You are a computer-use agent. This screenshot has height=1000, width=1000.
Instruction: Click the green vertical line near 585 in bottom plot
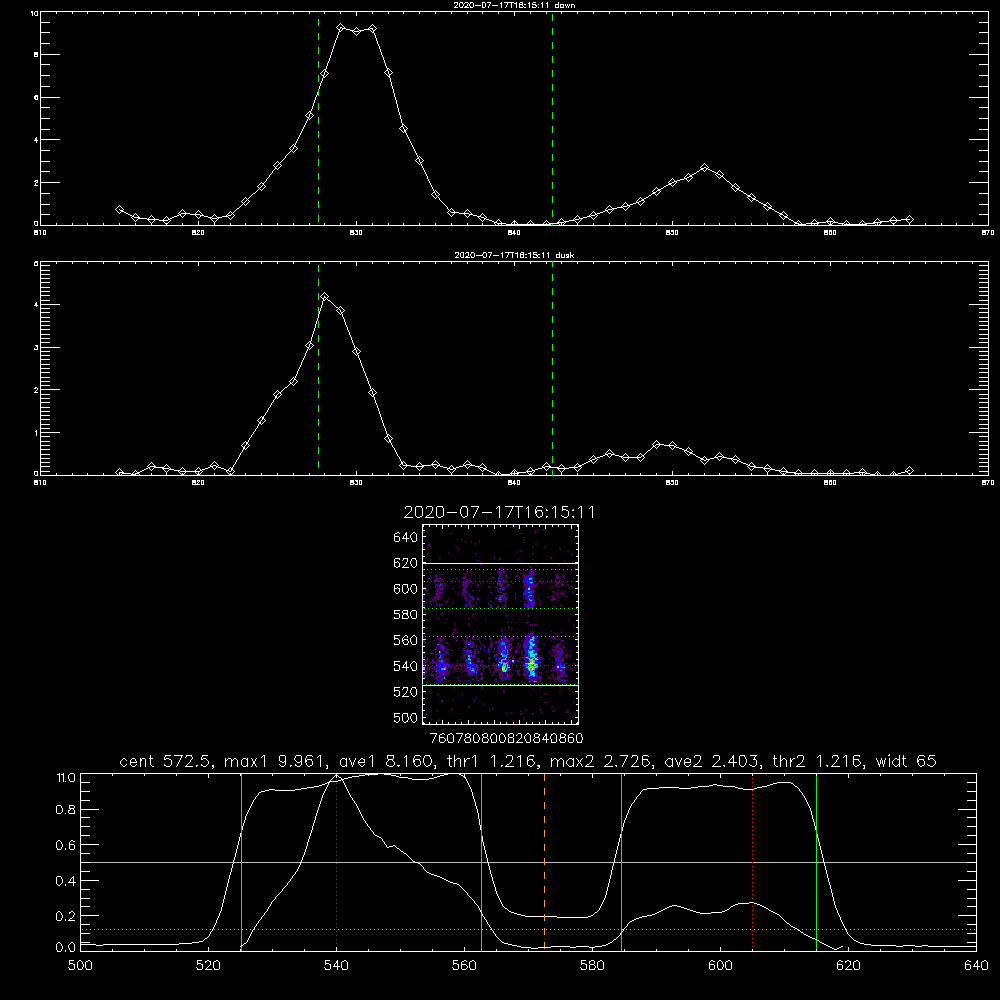point(621,861)
